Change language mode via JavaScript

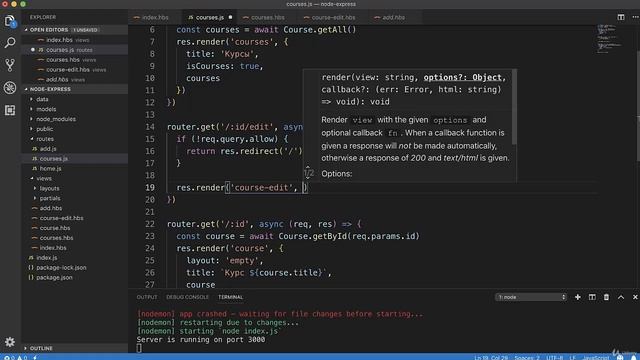pos(596,358)
